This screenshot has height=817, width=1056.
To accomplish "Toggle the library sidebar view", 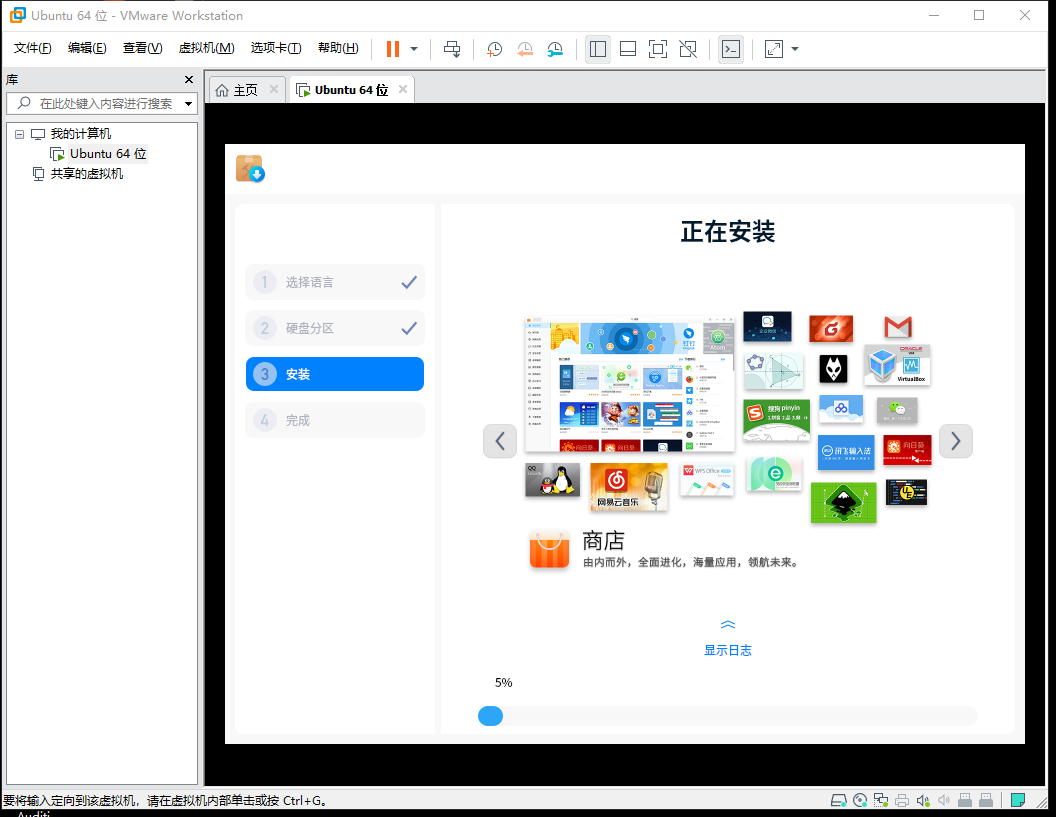I will tap(597, 48).
